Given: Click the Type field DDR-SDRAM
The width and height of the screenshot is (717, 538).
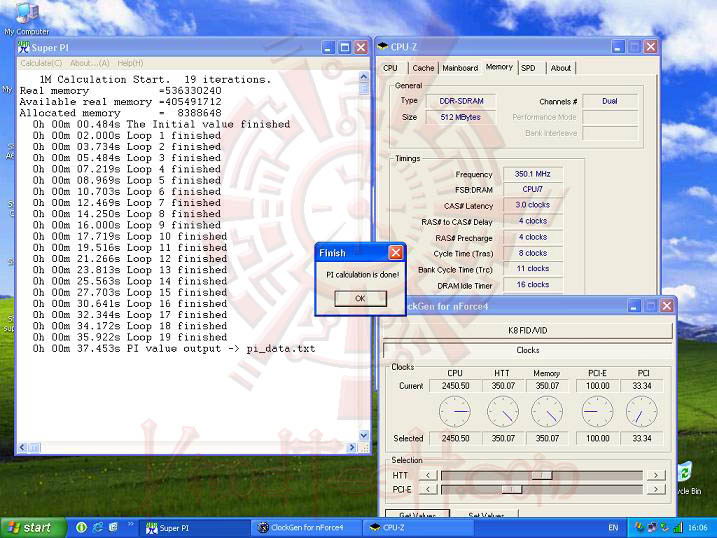Looking at the screenshot, I should (461, 101).
